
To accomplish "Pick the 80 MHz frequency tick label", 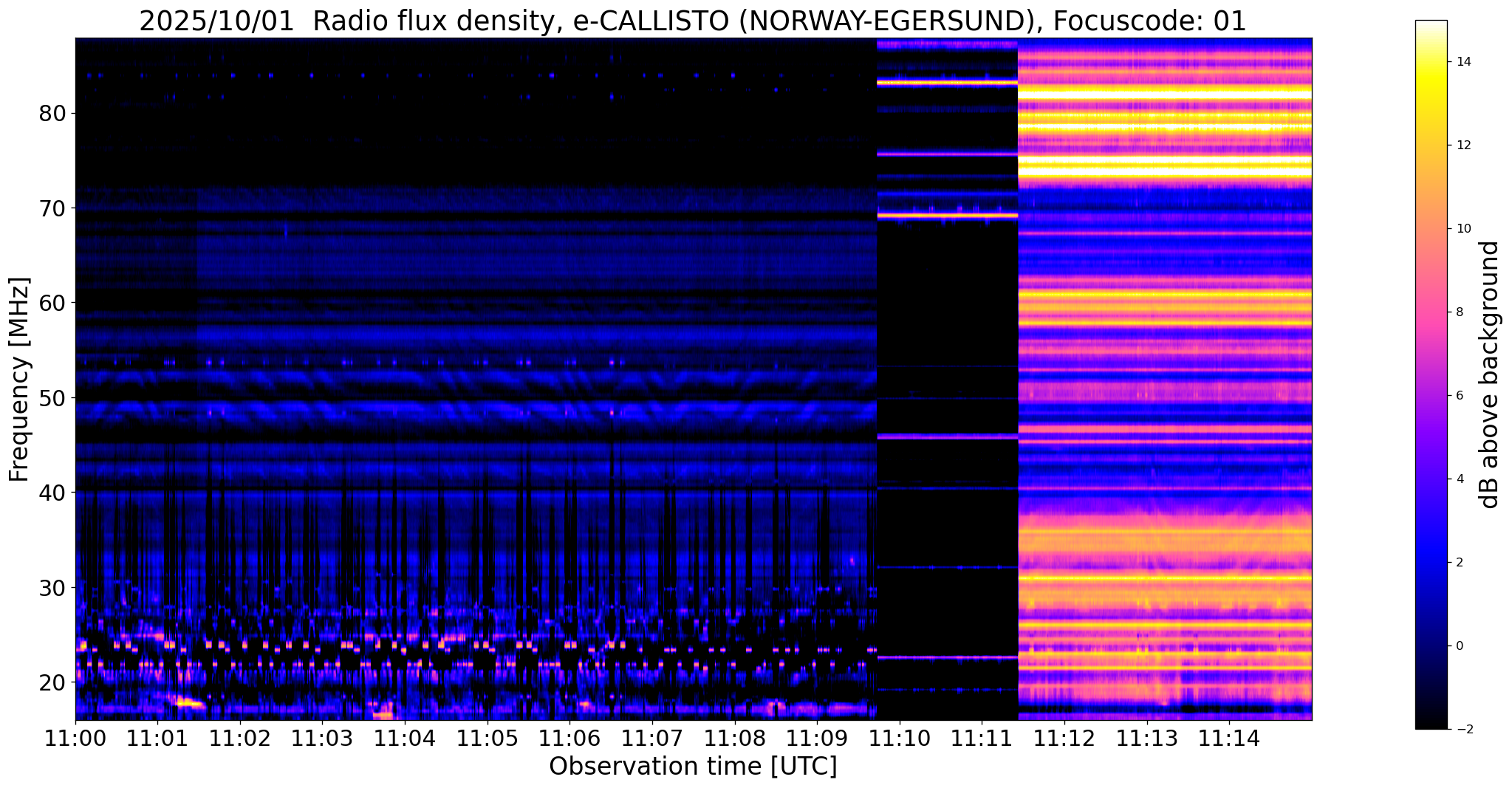I will pos(52,113).
